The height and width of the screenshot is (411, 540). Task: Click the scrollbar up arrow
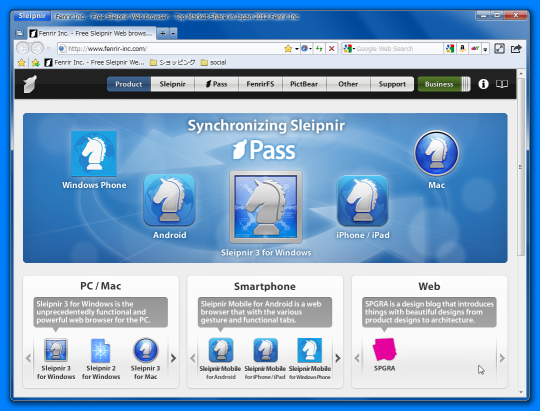coord(521,73)
